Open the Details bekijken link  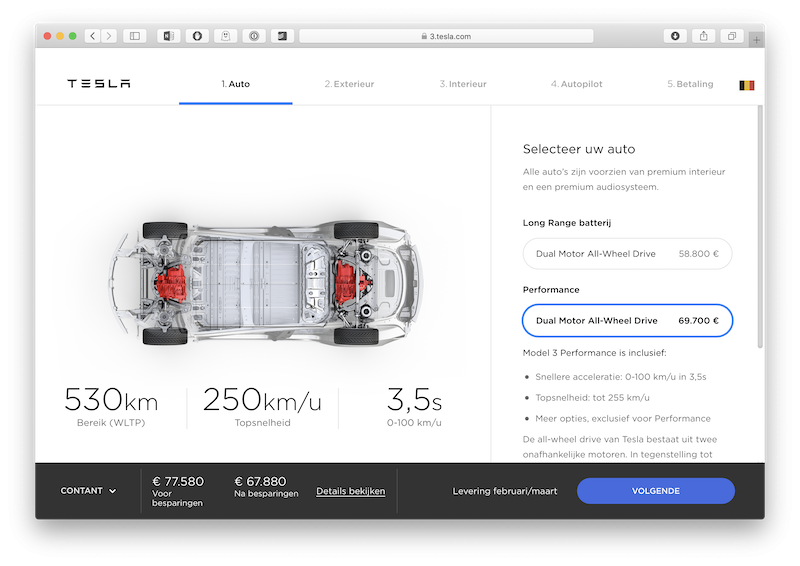click(351, 491)
